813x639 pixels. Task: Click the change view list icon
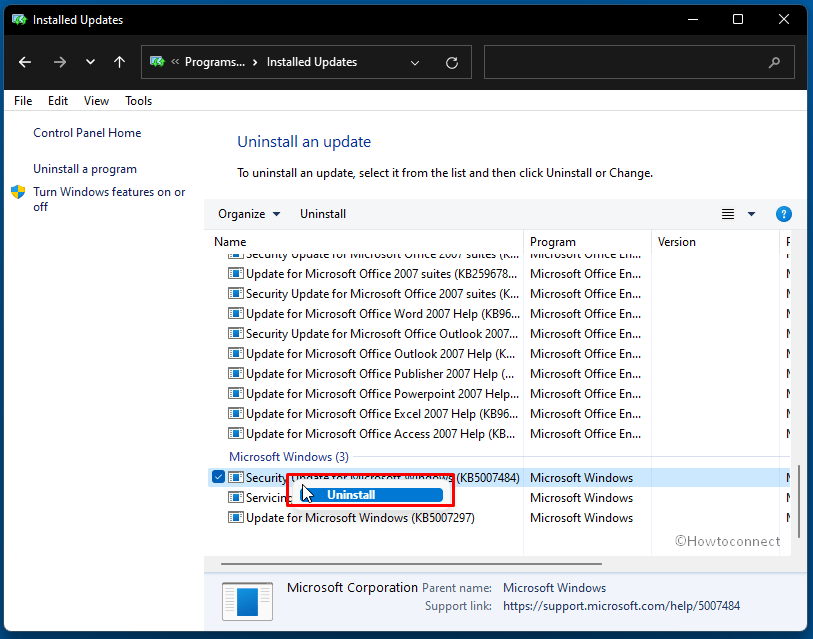728,214
